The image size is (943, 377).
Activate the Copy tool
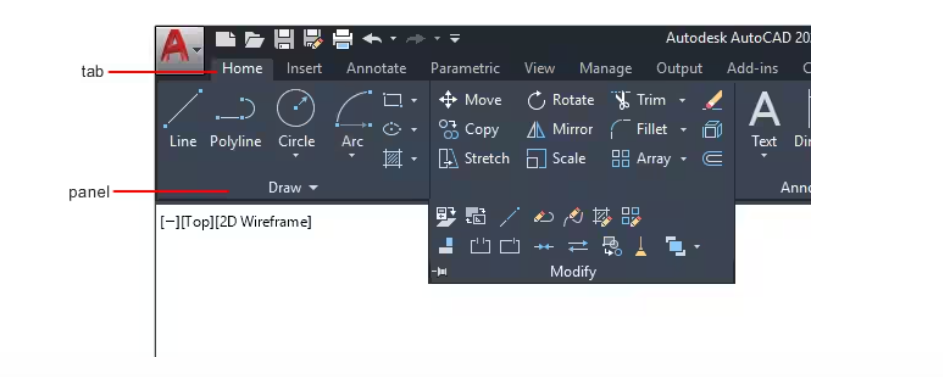pyautogui.click(x=469, y=129)
